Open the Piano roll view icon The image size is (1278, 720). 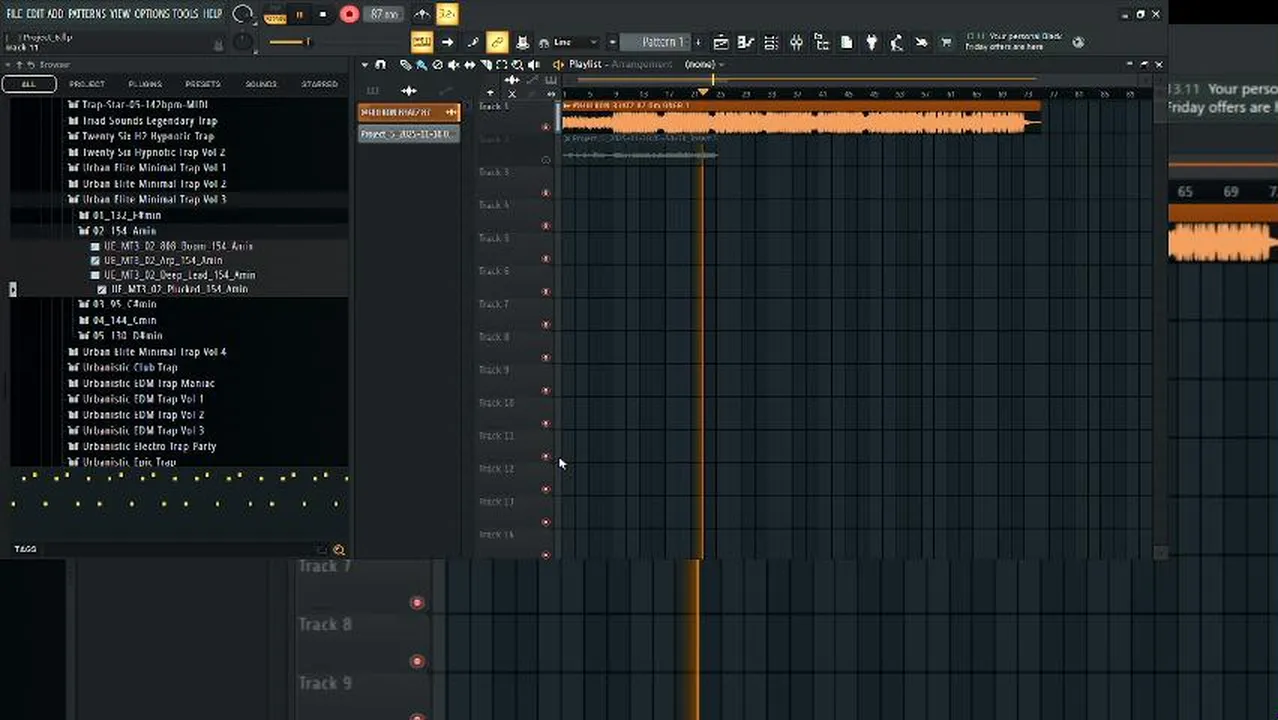pyautogui.click(x=745, y=42)
